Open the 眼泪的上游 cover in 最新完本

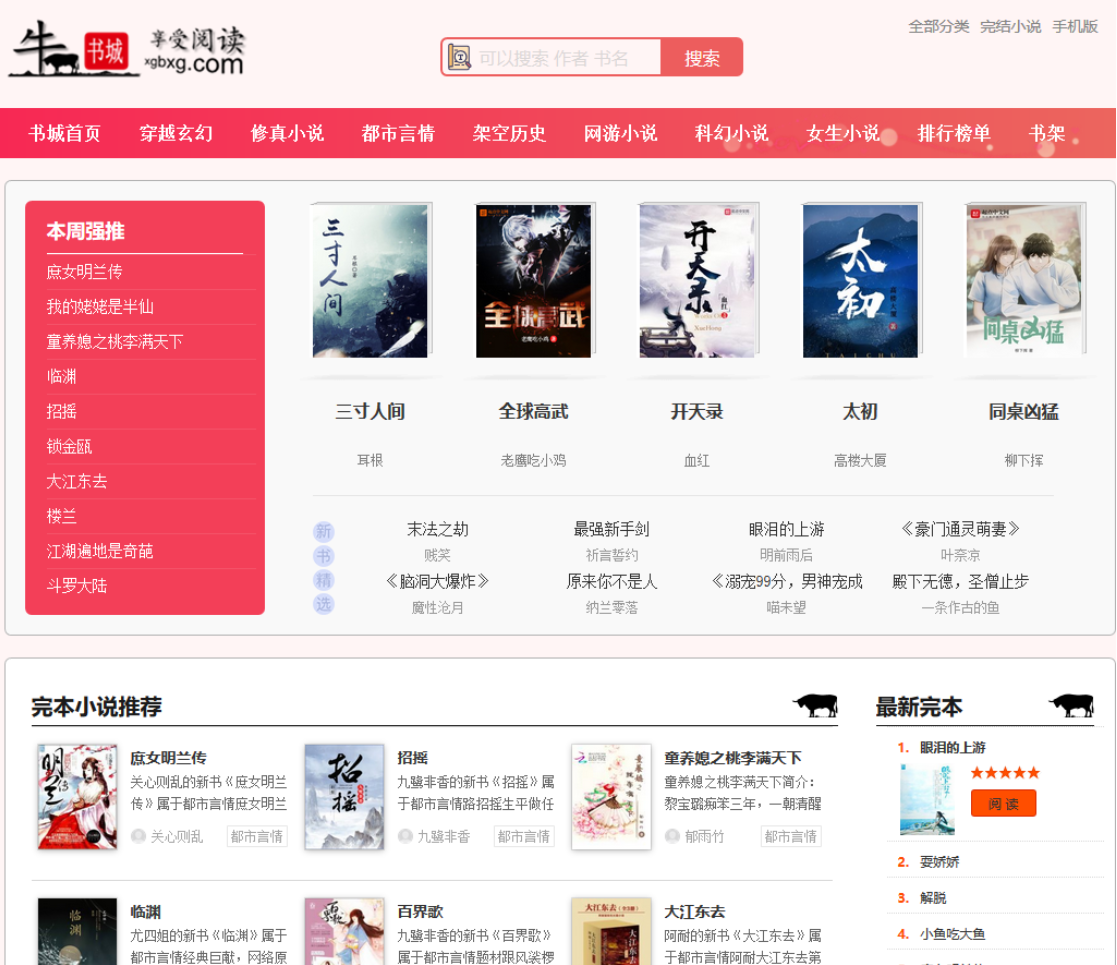click(927, 799)
